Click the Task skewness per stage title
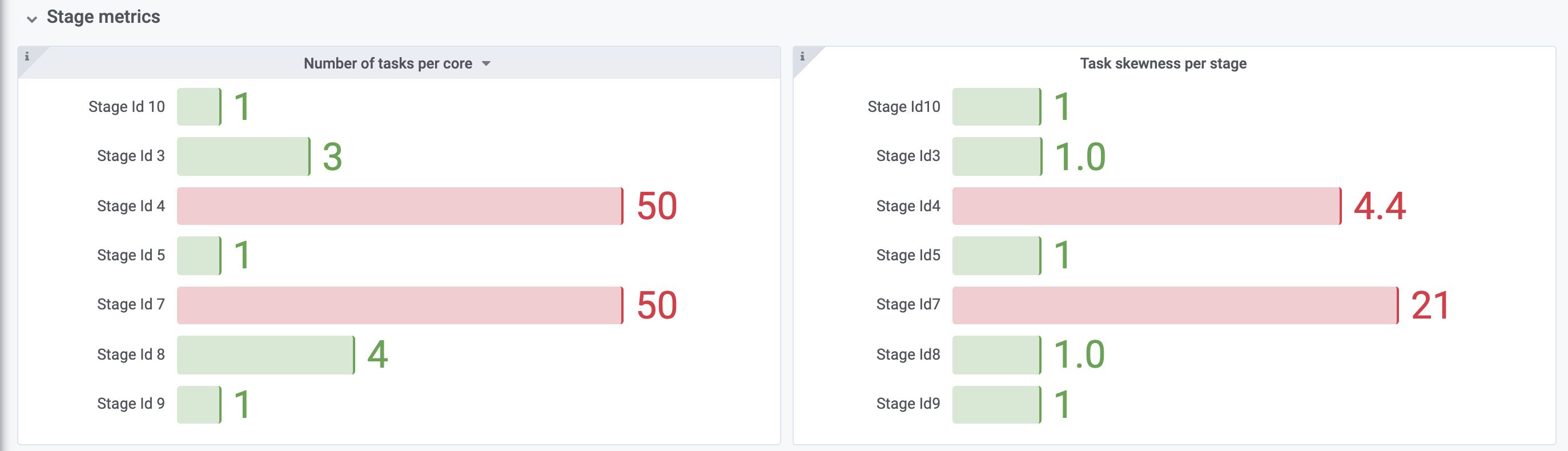The width and height of the screenshot is (1568, 451). coord(1163,63)
